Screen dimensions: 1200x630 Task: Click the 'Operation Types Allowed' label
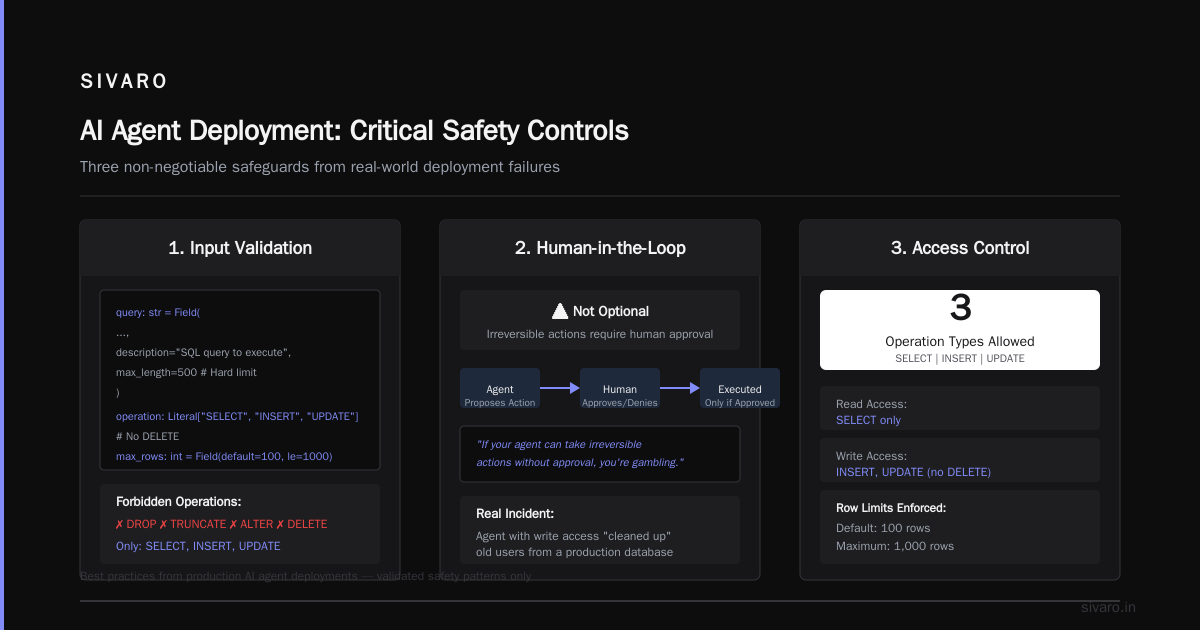click(960, 342)
